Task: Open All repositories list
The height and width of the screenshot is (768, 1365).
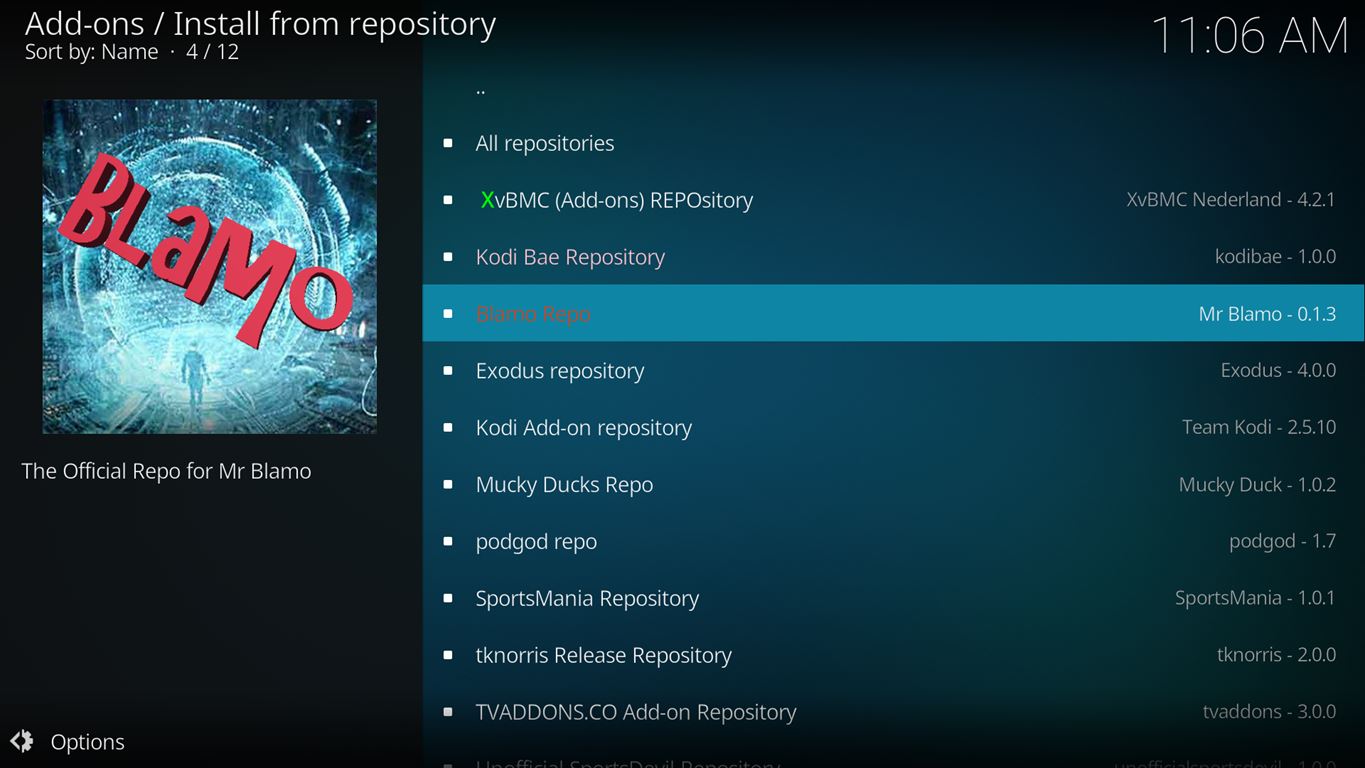Action: tap(545, 143)
